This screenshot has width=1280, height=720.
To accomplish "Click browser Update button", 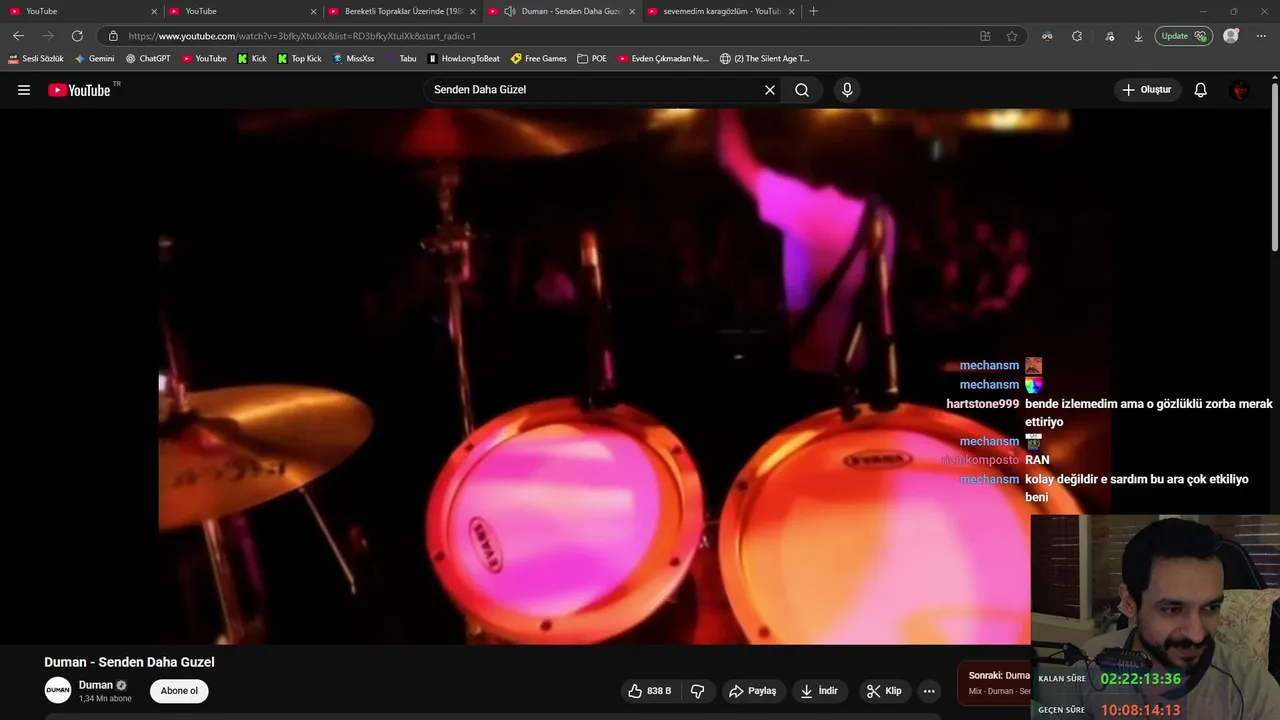I will [x=1183, y=36].
